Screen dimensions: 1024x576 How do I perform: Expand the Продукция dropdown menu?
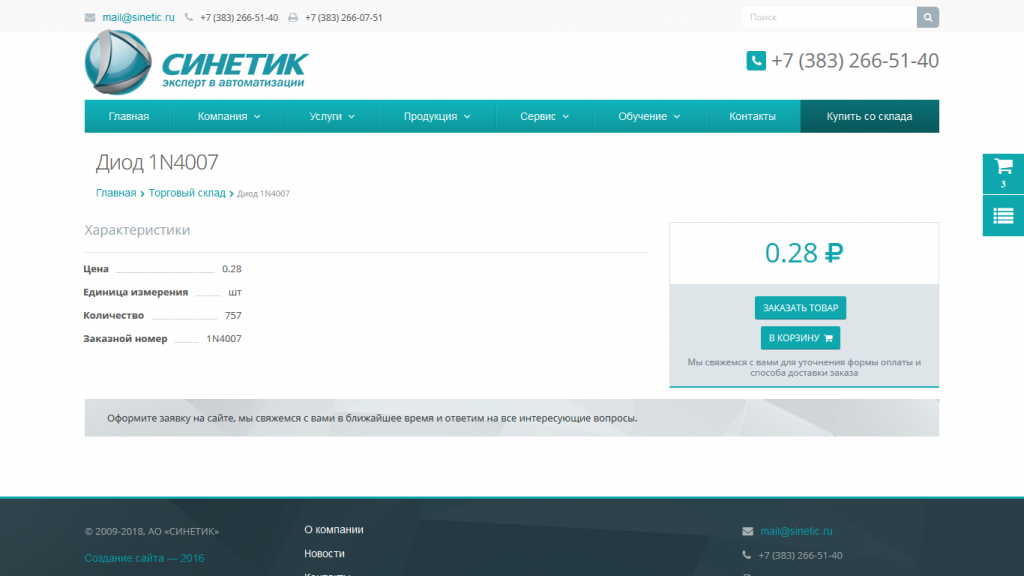click(x=437, y=116)
